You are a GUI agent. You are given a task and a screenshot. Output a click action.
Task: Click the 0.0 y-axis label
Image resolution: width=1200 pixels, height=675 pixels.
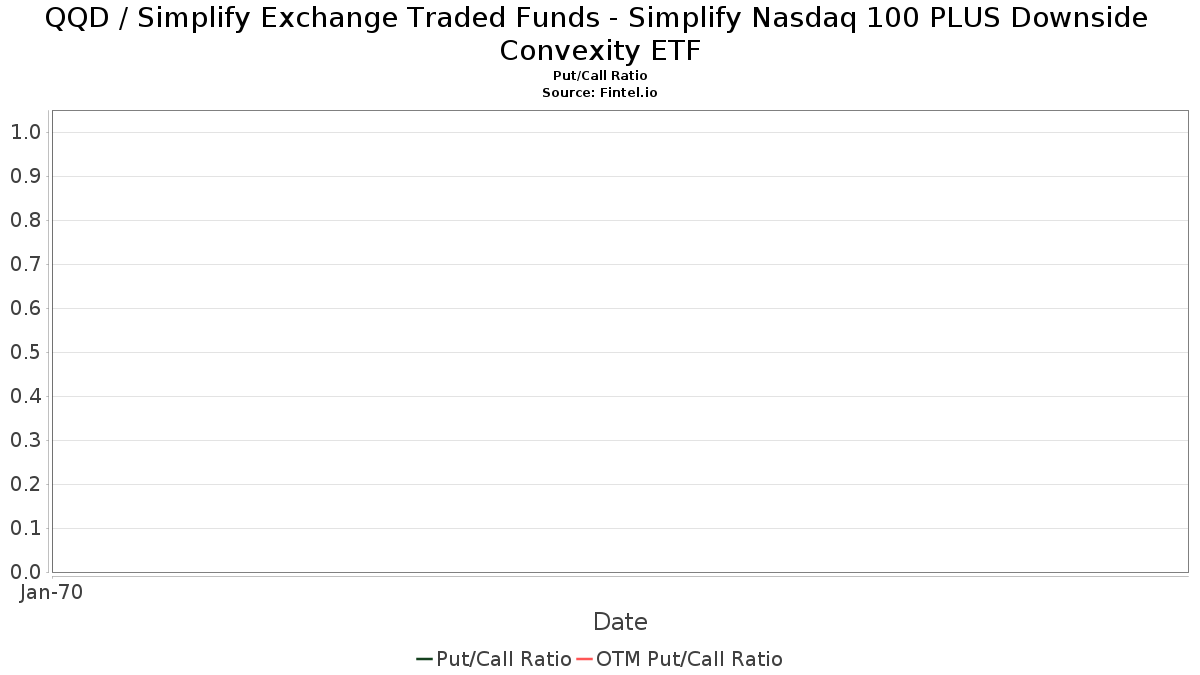pyautogui.click(x=25, y=572)
